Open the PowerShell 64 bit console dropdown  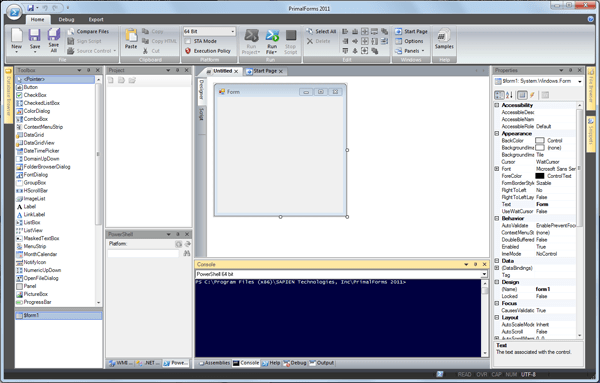[x=341, y=274]
